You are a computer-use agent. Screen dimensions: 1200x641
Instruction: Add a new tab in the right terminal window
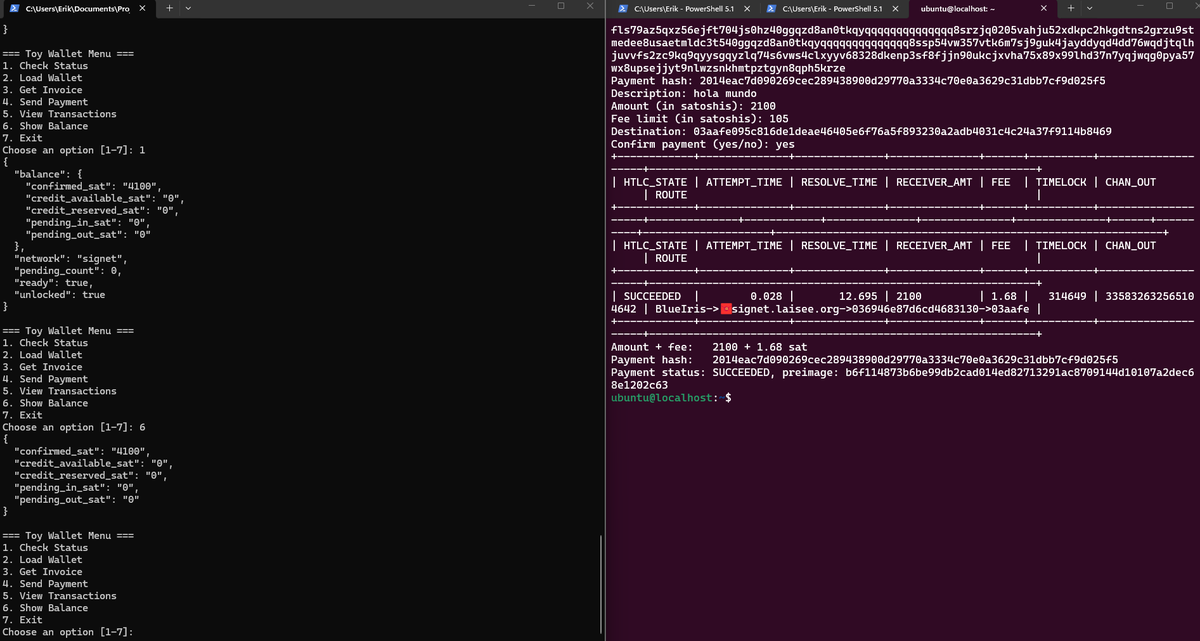1072,8
